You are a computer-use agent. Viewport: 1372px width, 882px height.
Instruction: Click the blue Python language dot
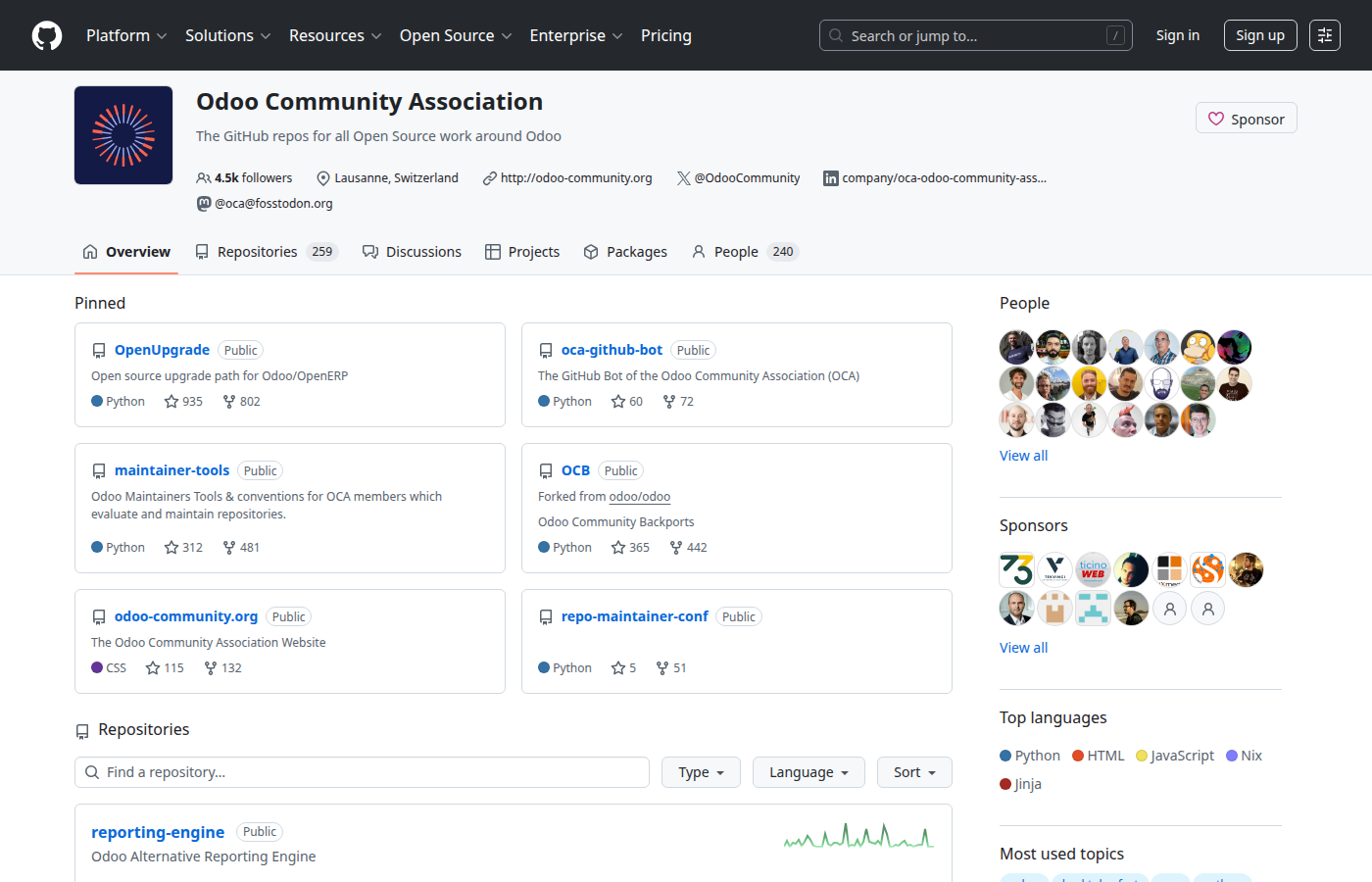point(1006,755)
